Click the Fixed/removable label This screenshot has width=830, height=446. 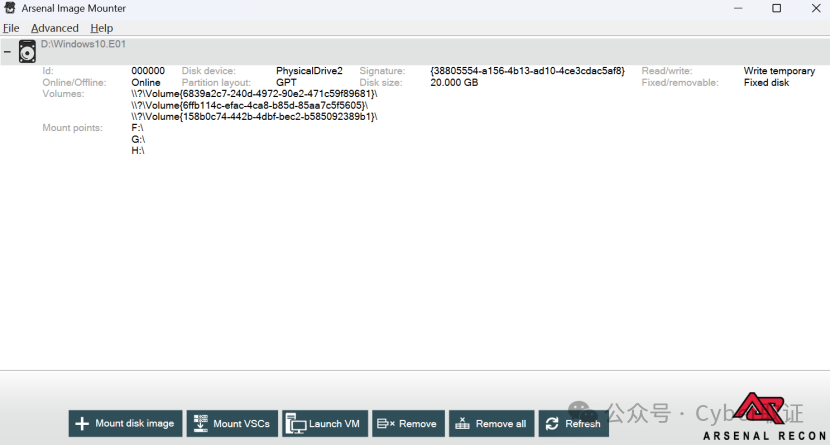[x=680, y=83]
